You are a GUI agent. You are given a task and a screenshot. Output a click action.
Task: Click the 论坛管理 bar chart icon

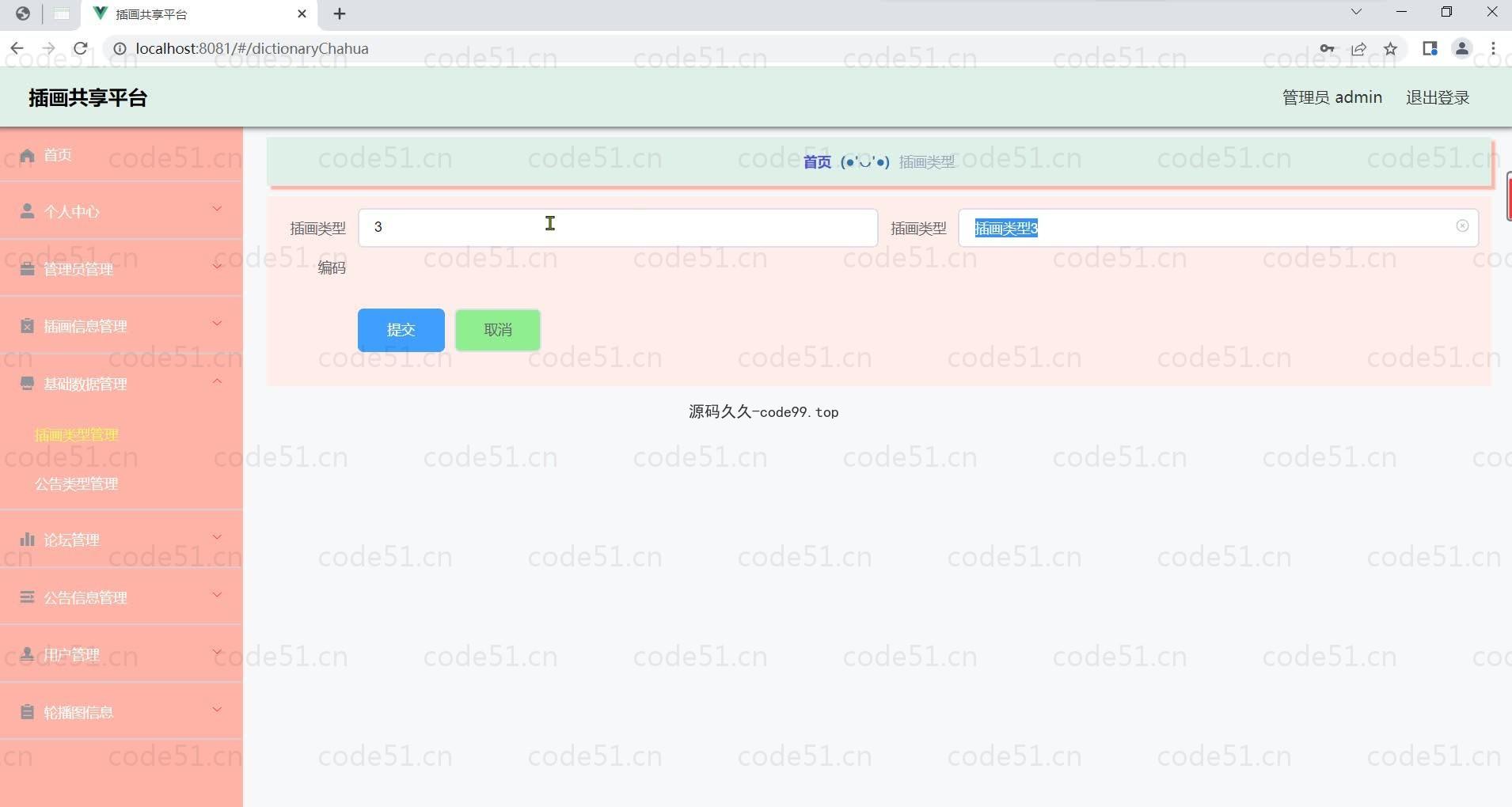tap(28, 540)
